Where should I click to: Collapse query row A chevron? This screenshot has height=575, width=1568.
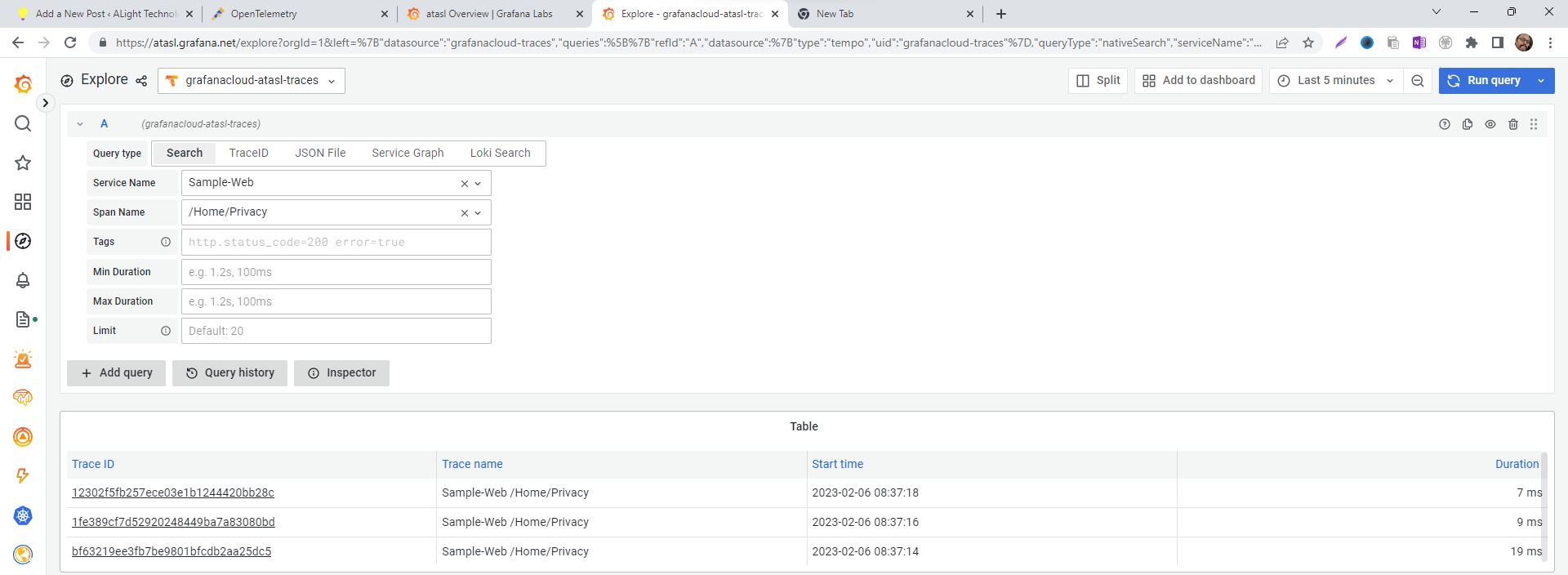tap(80, 124)
